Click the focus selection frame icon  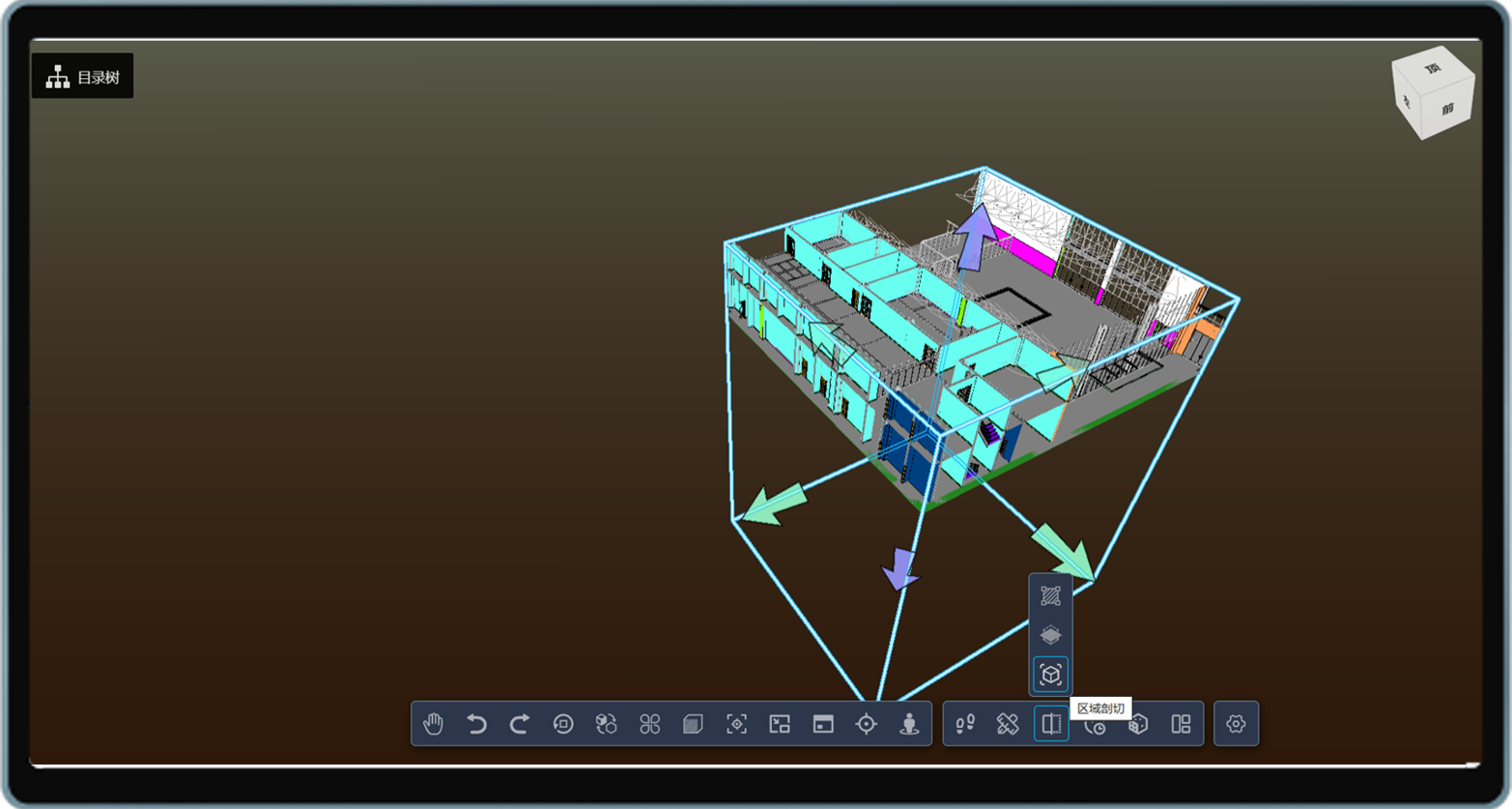pyautogui.click(x=736, y=724)
